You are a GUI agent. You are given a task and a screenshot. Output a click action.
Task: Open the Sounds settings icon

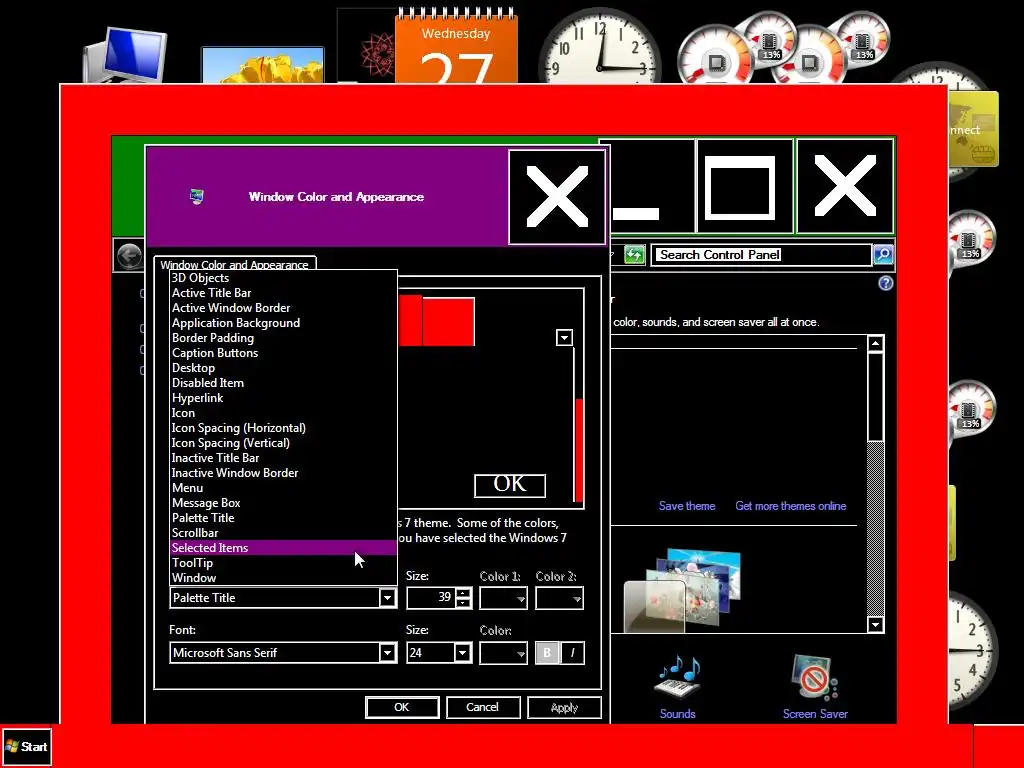tap(678, 687)
